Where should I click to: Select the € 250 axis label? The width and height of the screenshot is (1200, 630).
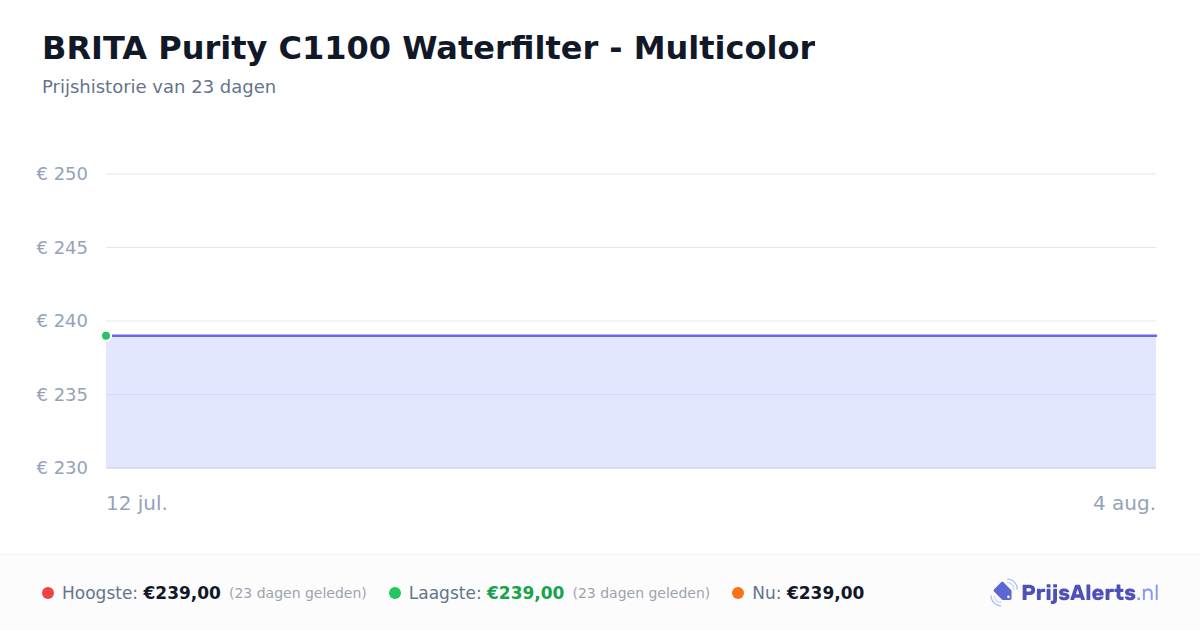point(62,174)
